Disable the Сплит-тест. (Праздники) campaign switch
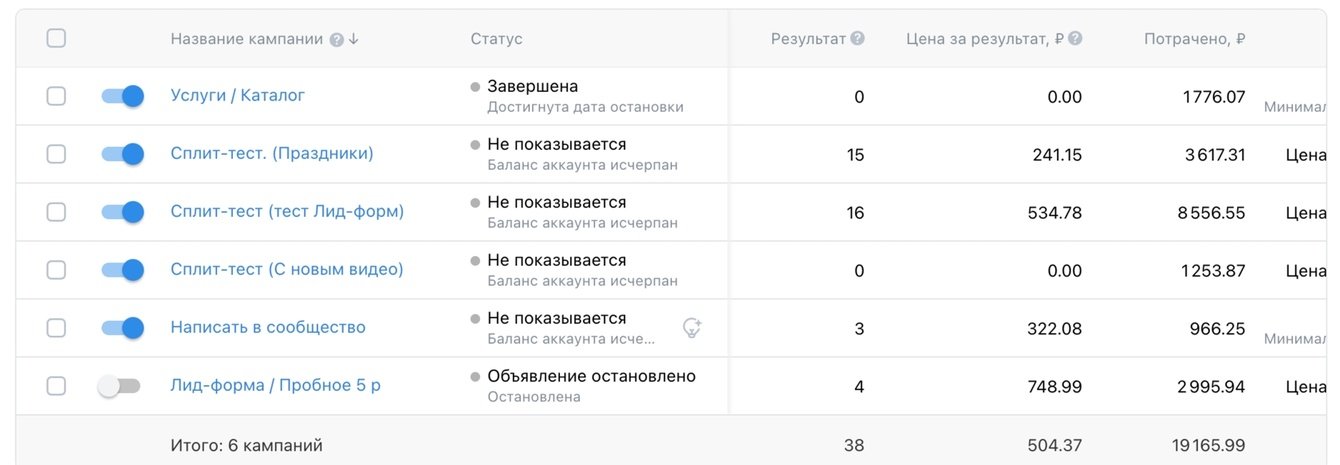 click(122, 154)
